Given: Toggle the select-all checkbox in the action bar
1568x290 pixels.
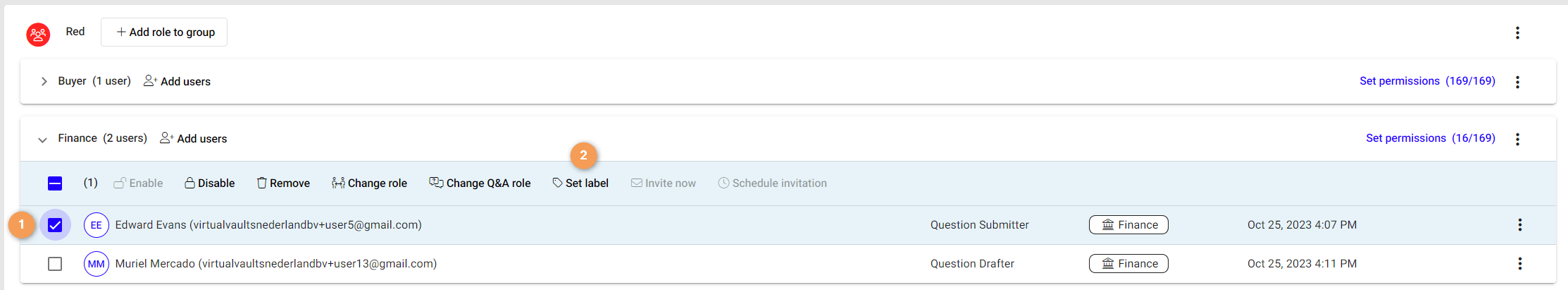Looking at the screenshot, I should pyautogui.click(x=55, y=183).
